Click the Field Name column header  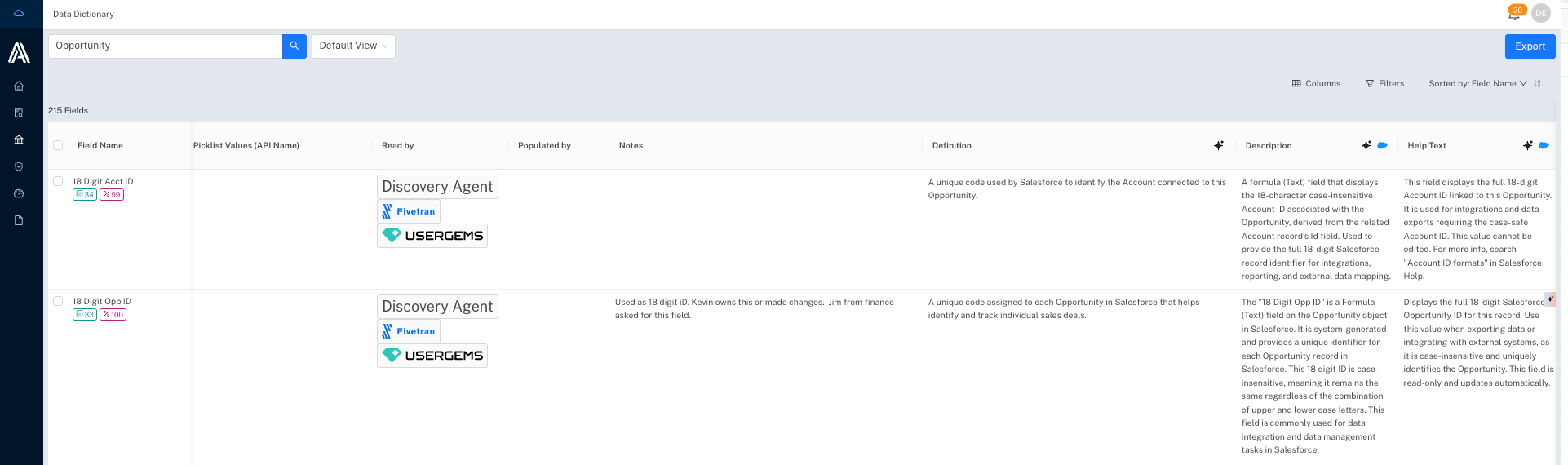click(x=100, y=145)
